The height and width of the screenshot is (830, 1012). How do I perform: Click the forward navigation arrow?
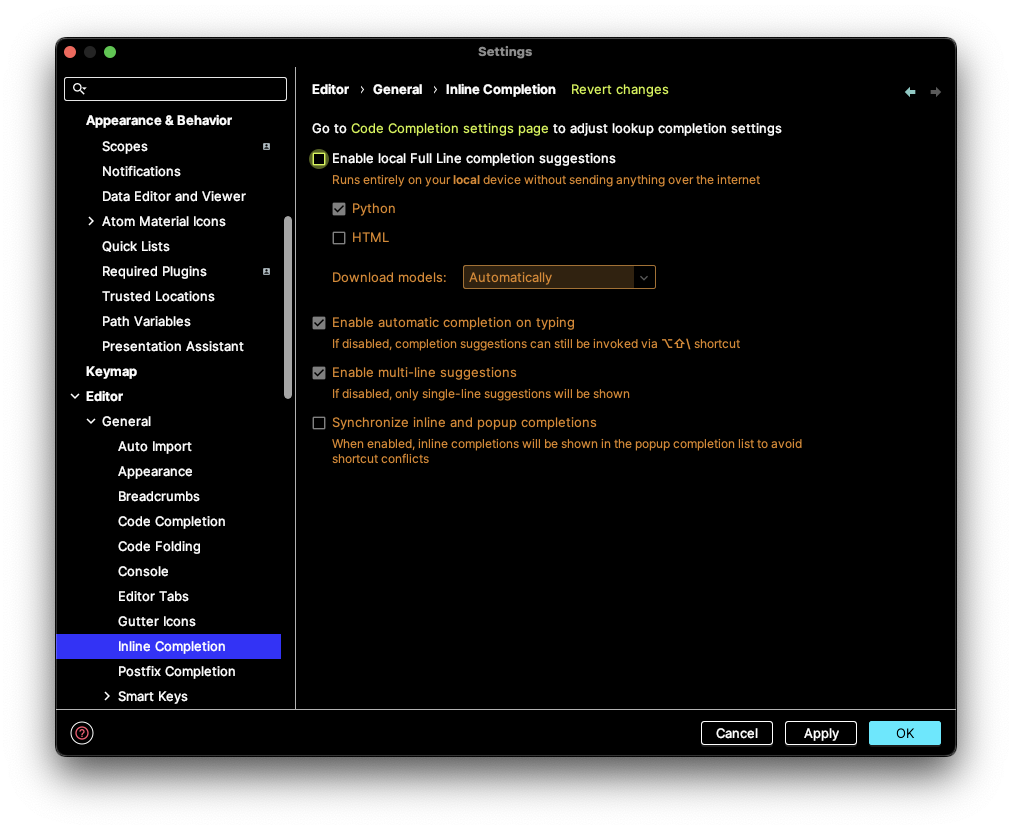pyautogui.click(x=936, y=92)
